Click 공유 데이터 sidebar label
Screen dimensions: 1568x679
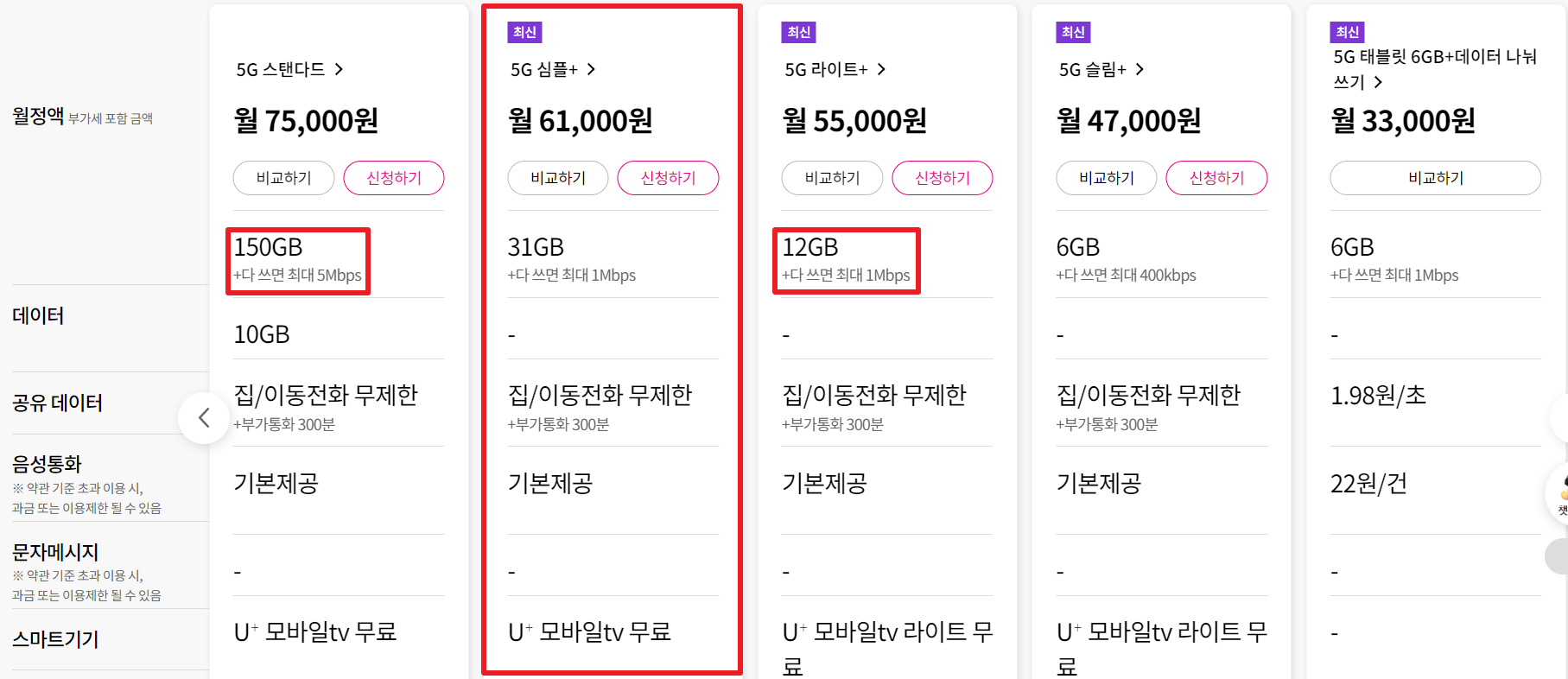pos(57,403)
